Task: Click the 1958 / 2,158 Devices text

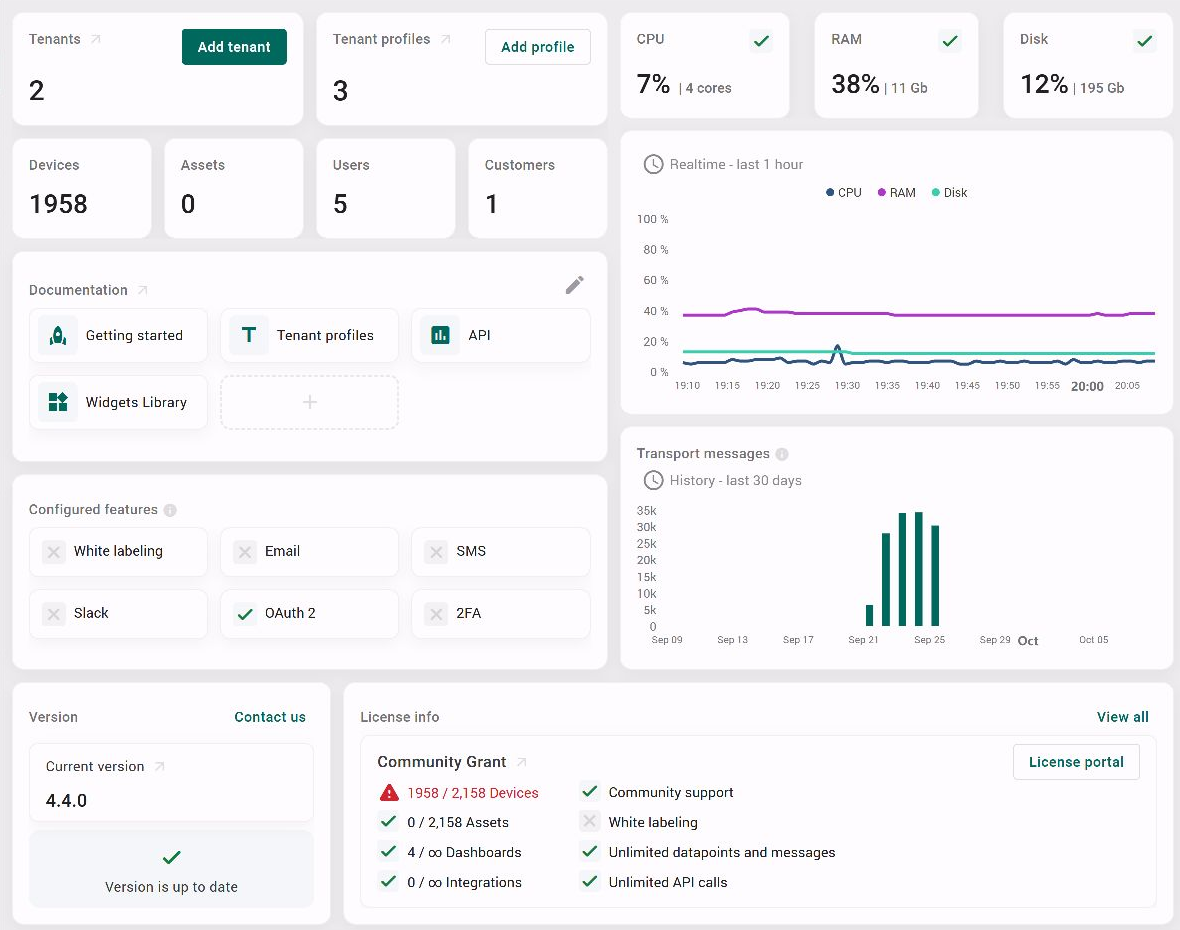Action: [473, 793]
